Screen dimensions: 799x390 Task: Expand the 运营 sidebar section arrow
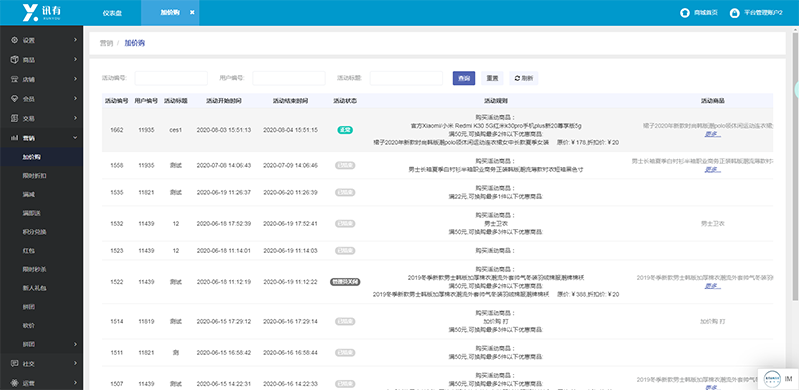coord(75,382)
